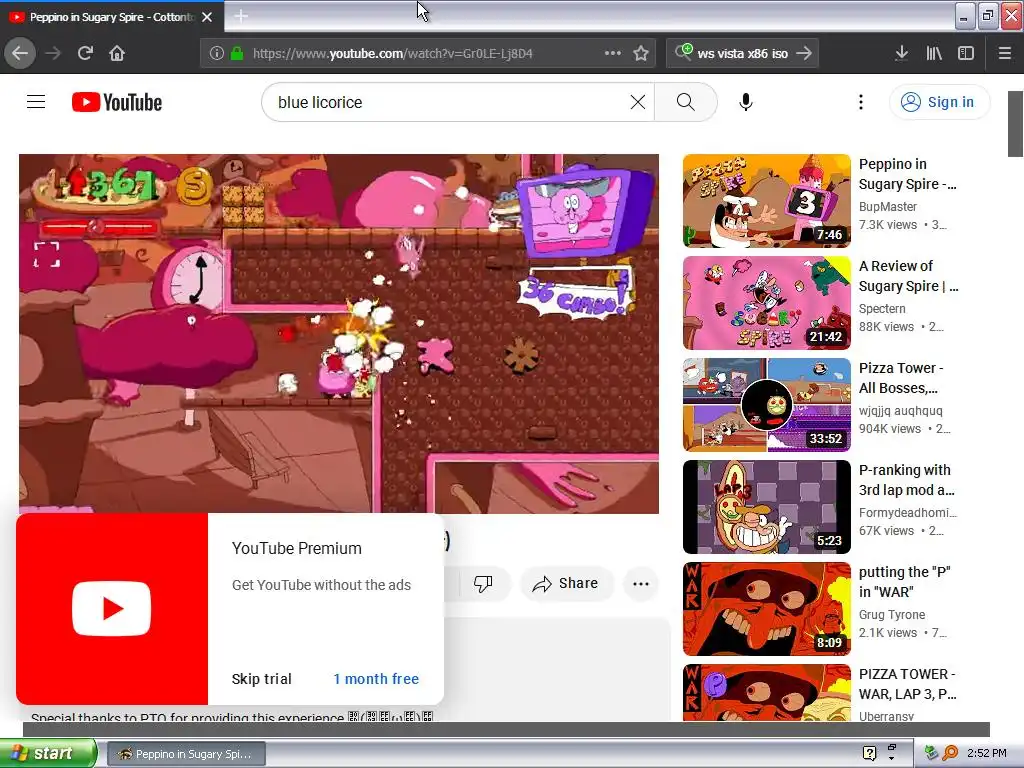
Task: Click Skip trial in the Premium popup
Action: pos(261,679)
